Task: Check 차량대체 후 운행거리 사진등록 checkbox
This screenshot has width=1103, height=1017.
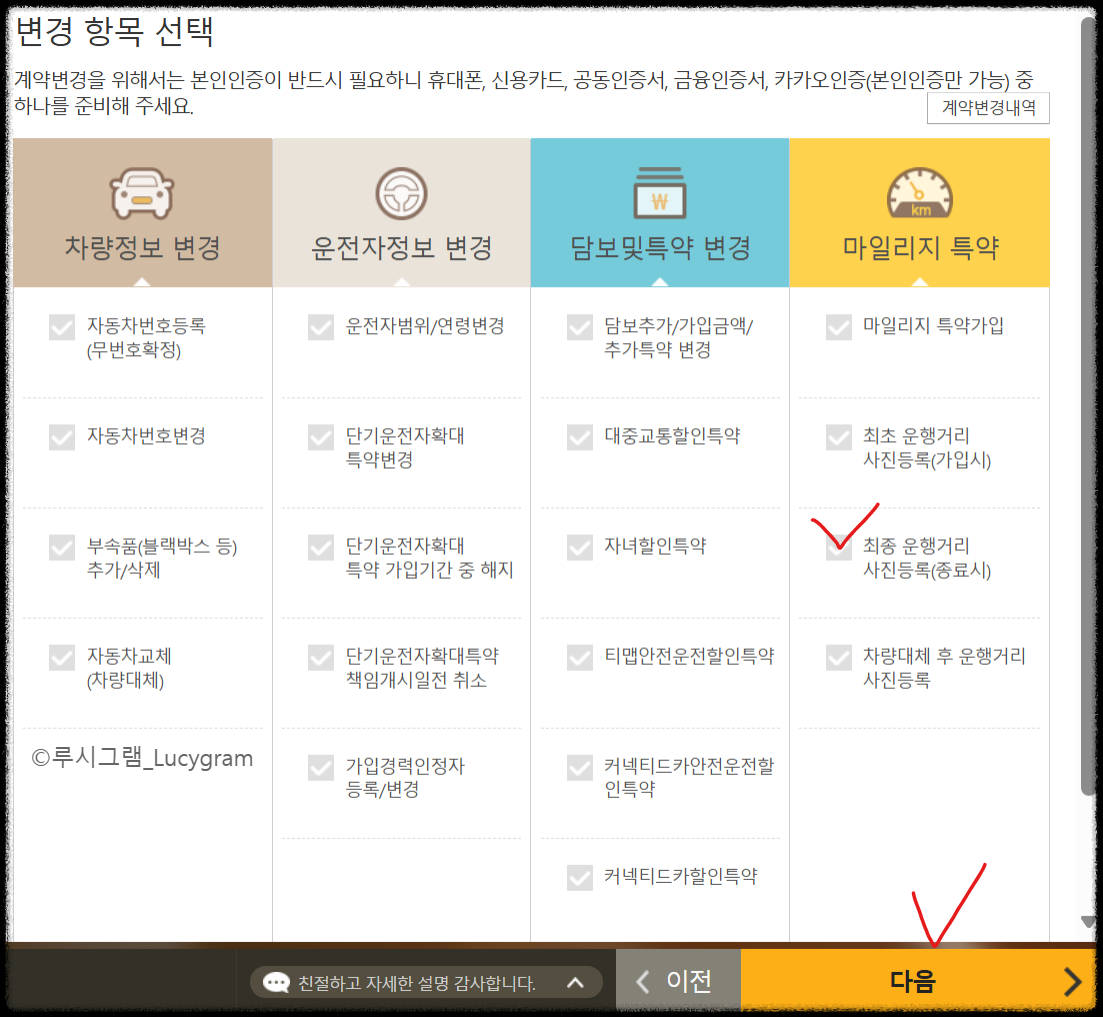Action: 839,658
